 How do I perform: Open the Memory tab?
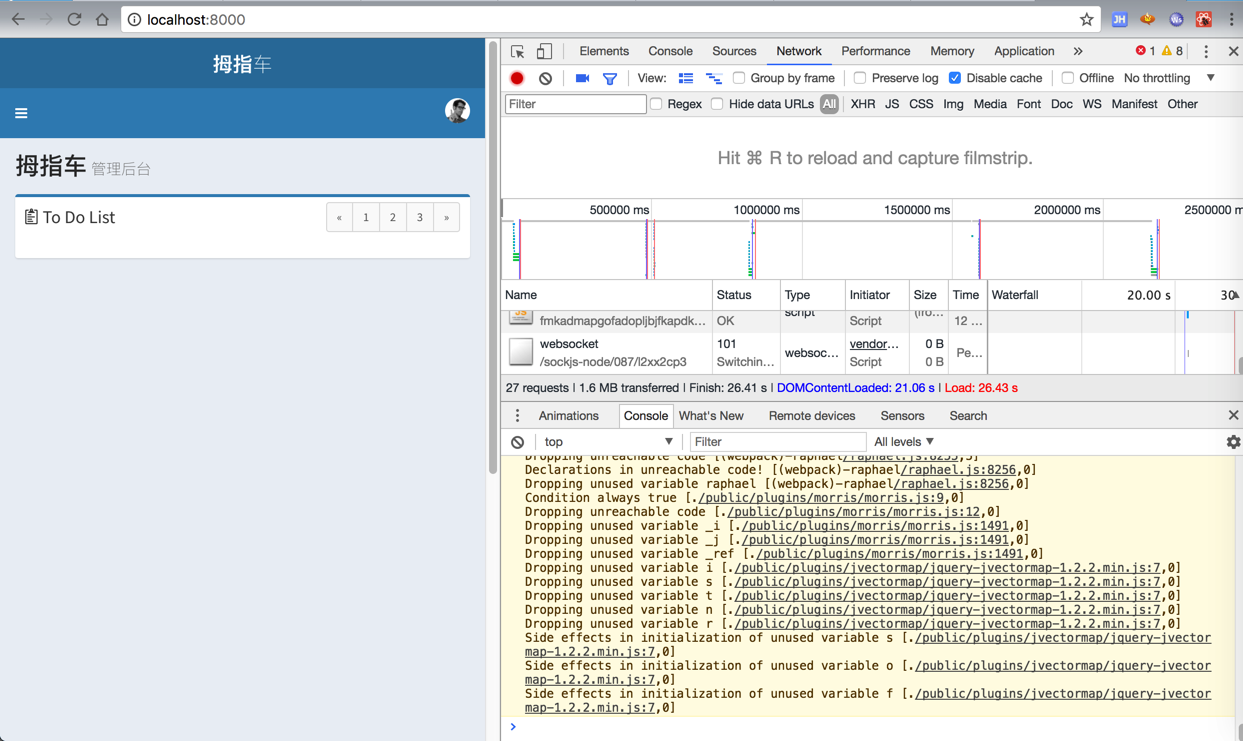[952, 51]
